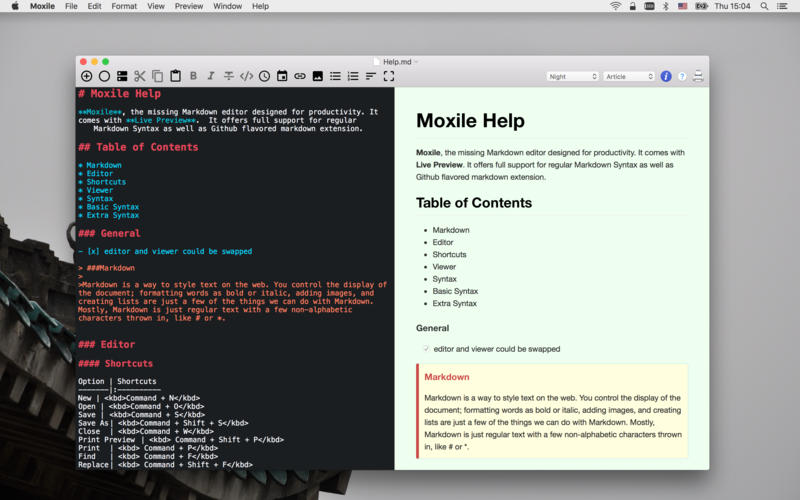Click the Copy icon in toolbar
800x500 pixels.
click(x=158, y=76)
